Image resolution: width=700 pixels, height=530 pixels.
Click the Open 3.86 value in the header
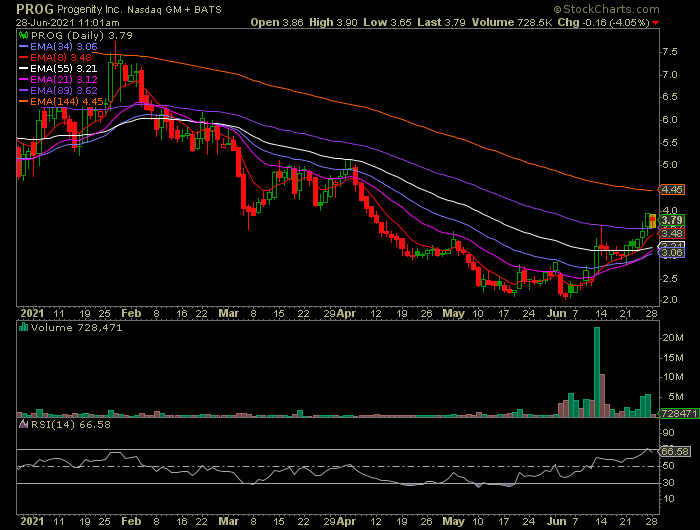pyautogui.click(x=277, y=22)
